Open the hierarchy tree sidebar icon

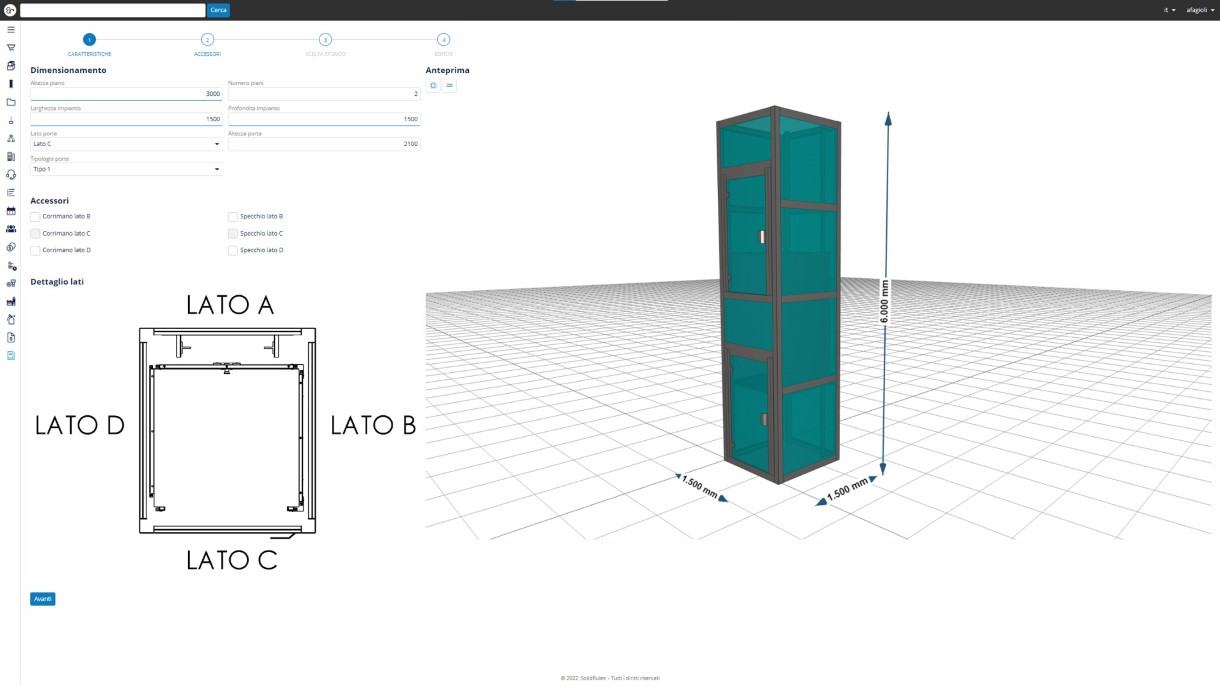click(x=11, y=138)
